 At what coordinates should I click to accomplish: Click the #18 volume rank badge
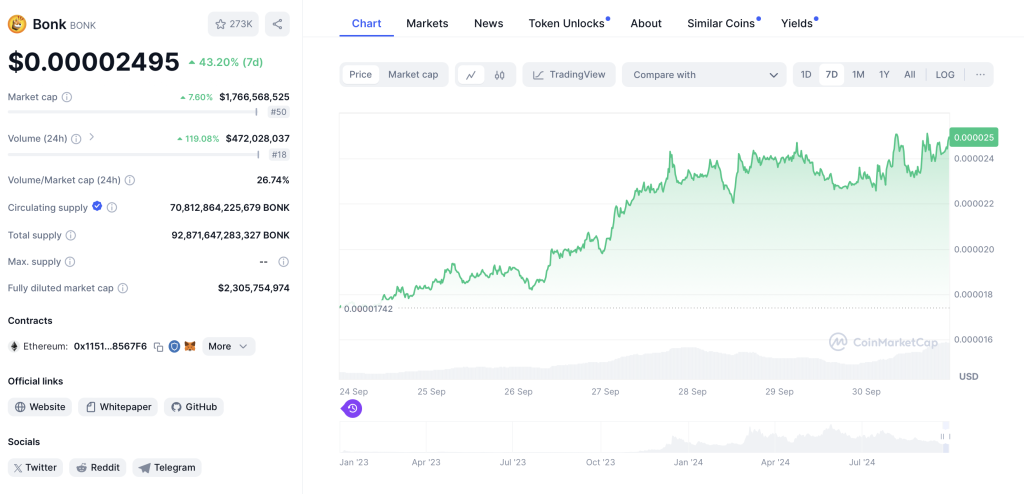point(279,155)
